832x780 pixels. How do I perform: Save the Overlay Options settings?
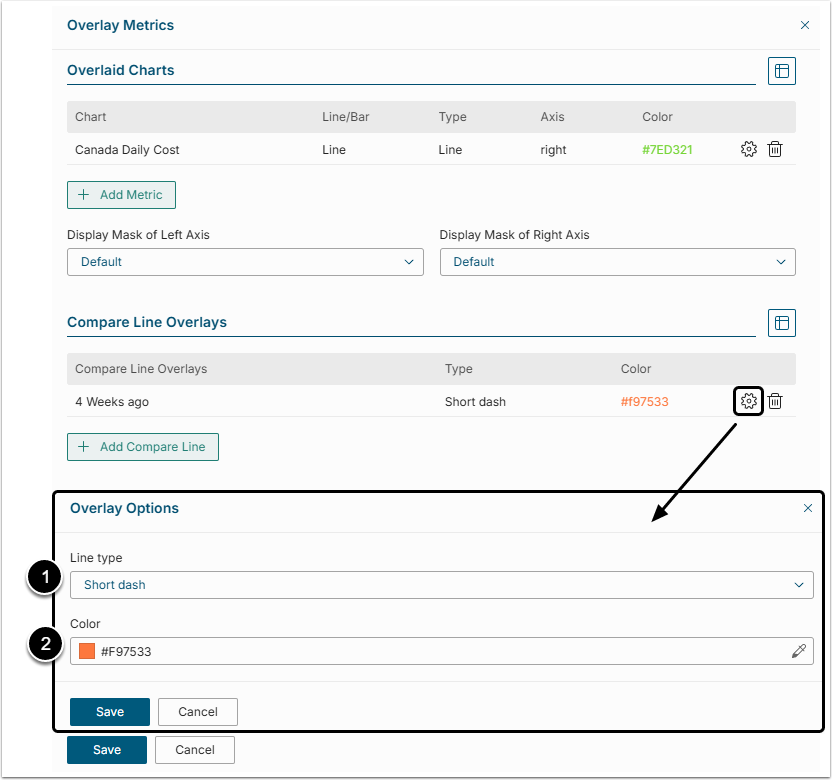coord(110,712)
